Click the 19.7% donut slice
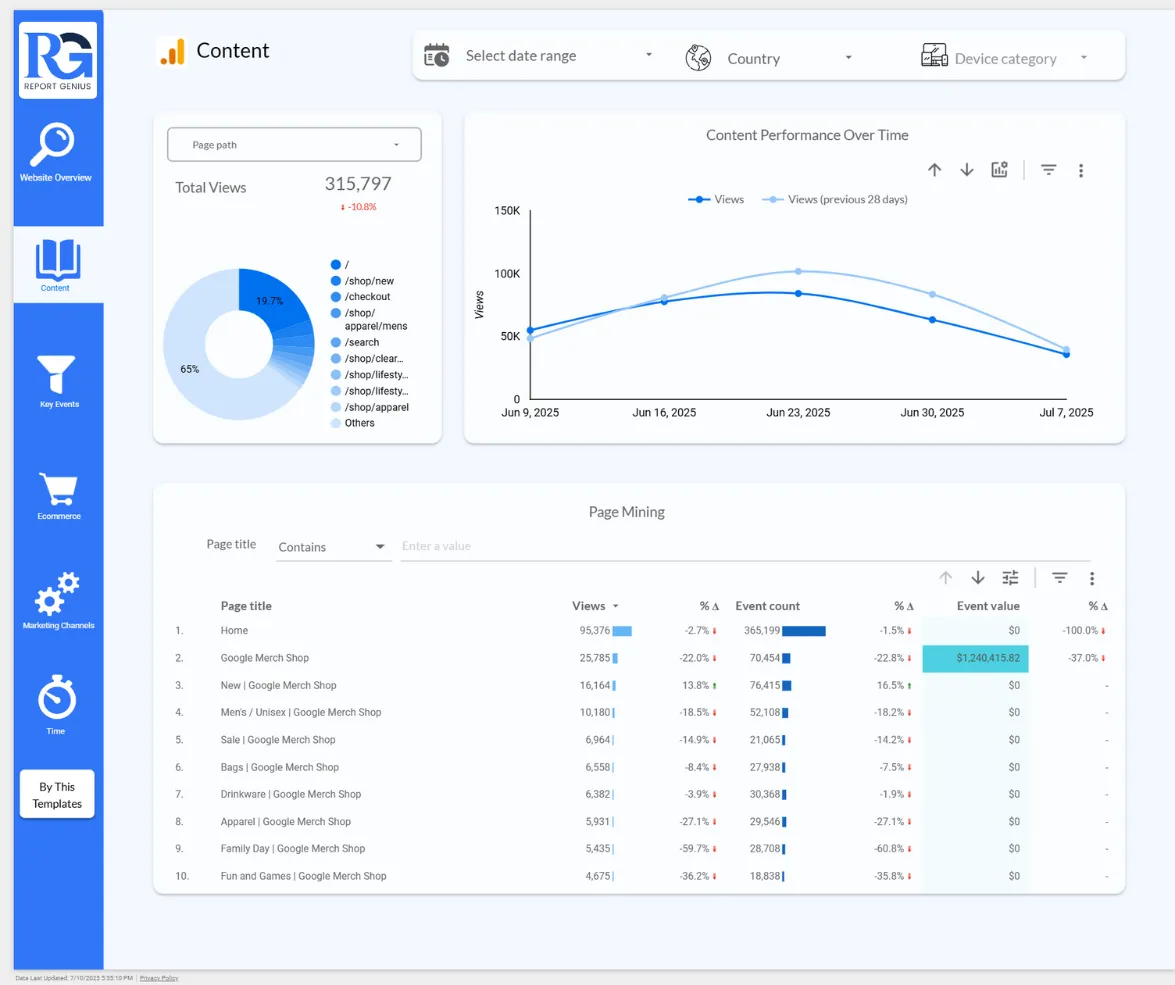Image resolution: width=1175 pixels, height=985 pixels. click(272, 300)
